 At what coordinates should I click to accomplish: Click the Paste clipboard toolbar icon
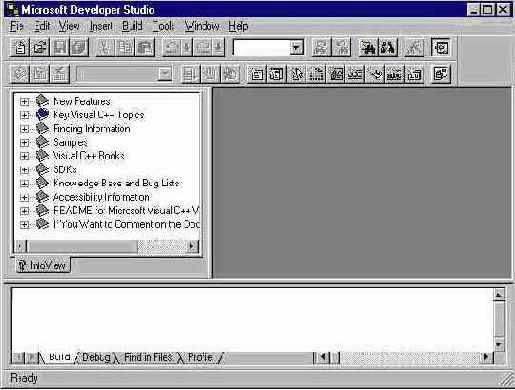coord(145,47)
